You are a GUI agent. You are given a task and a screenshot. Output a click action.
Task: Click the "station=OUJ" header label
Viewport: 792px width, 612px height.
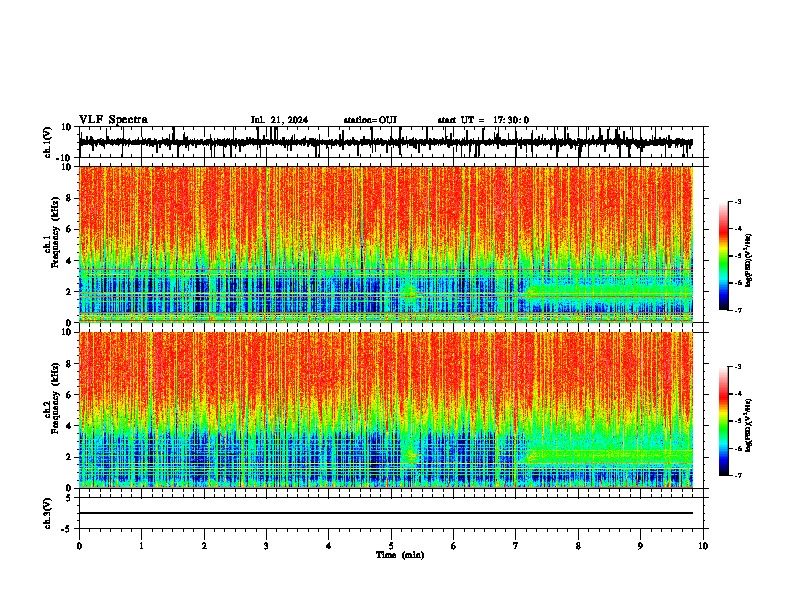click(x=370, y=120)
